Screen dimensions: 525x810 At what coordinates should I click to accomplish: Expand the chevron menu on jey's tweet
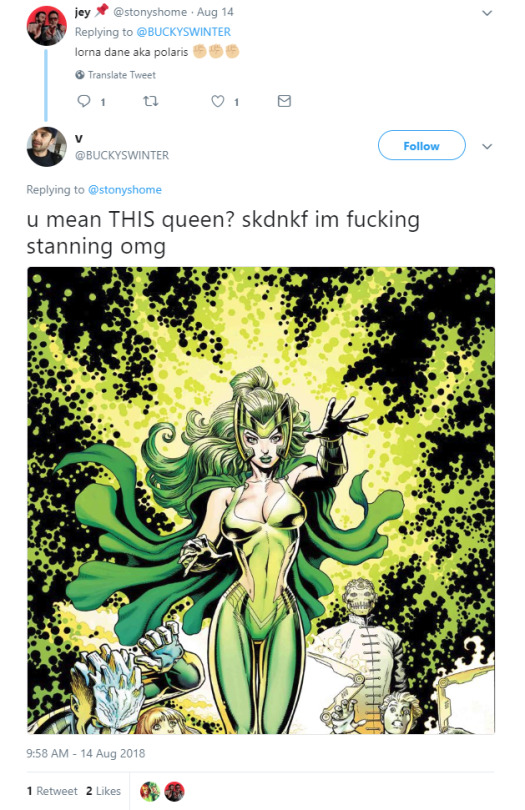486,13
